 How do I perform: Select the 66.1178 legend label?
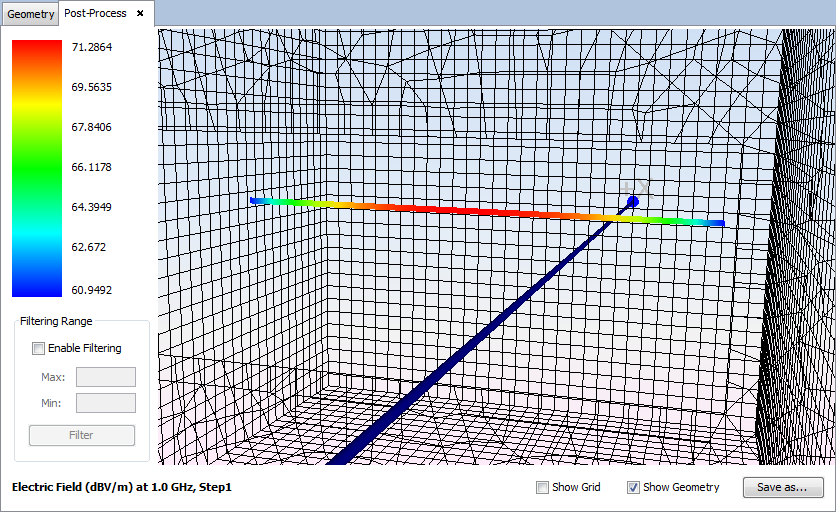coord(91,167)
